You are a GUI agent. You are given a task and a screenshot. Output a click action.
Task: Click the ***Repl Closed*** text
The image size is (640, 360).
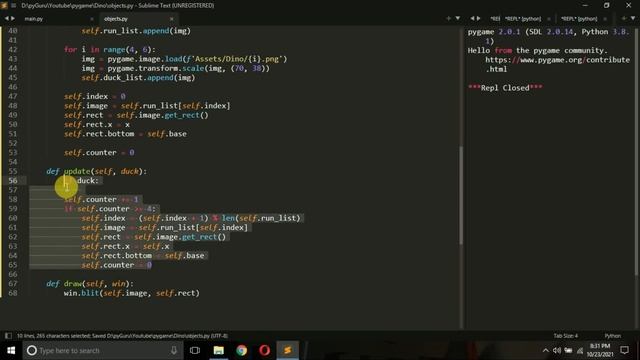tap(505, 88)
